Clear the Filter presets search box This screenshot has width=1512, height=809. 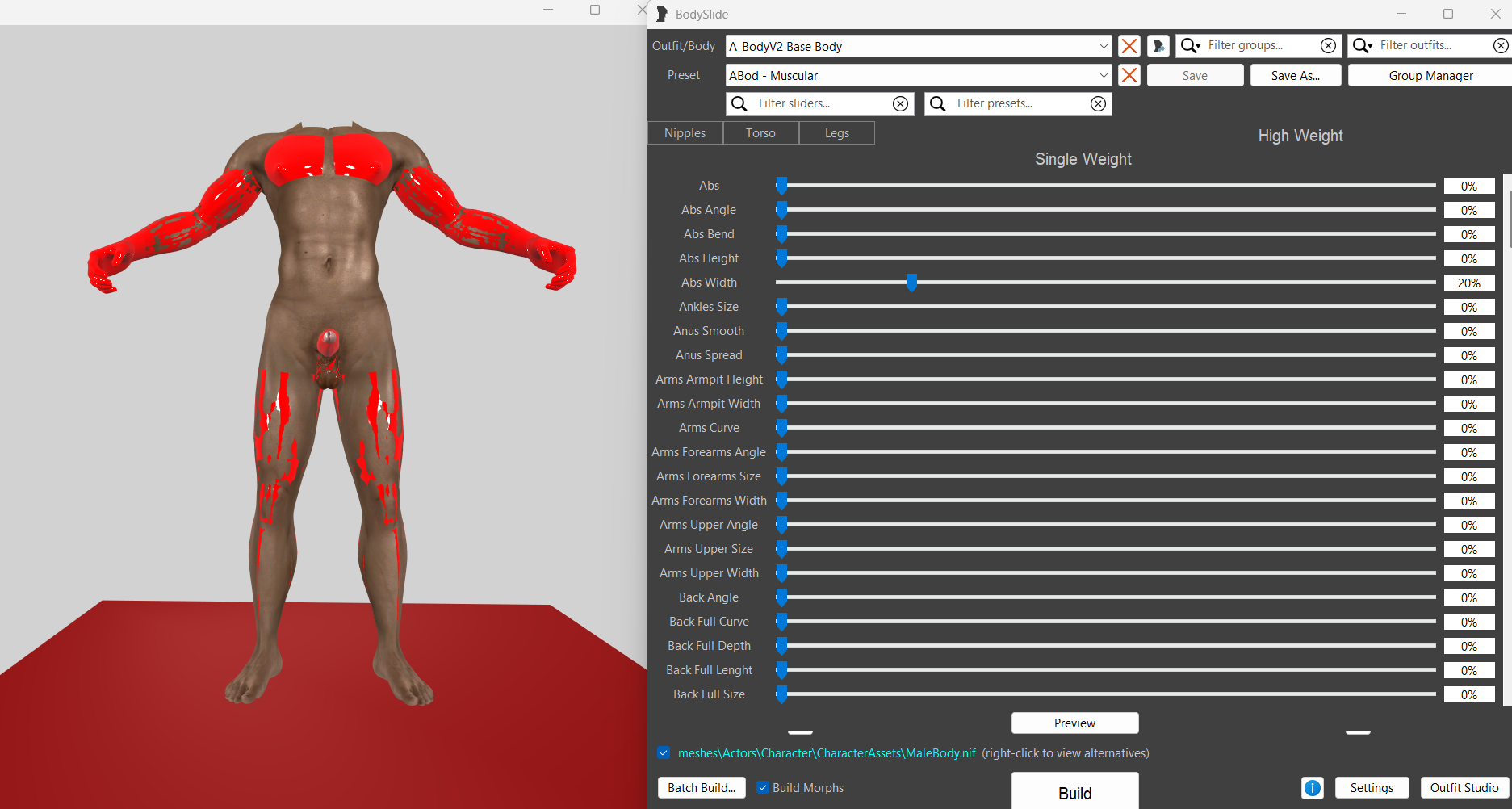pyautogui.click(x=1098, y=103)
